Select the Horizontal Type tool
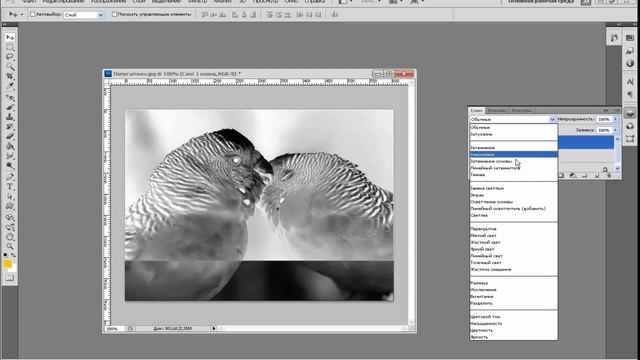Viewport: 640px width, 360px height. click(x=10, y=187)
